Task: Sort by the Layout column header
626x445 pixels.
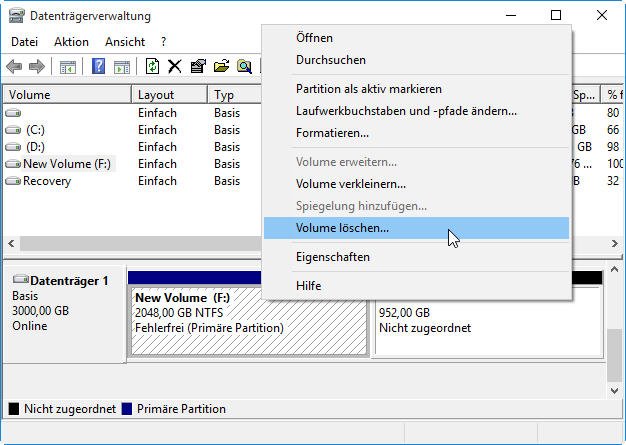Action: click(169, 95)
